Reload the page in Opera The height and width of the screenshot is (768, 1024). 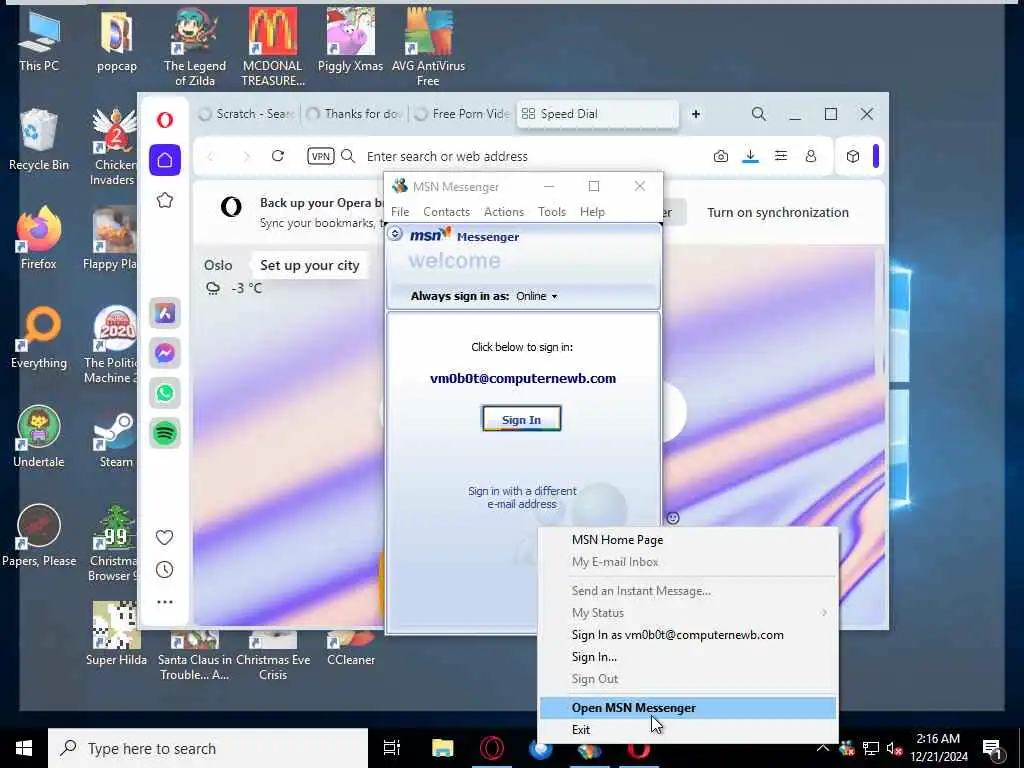278,156
